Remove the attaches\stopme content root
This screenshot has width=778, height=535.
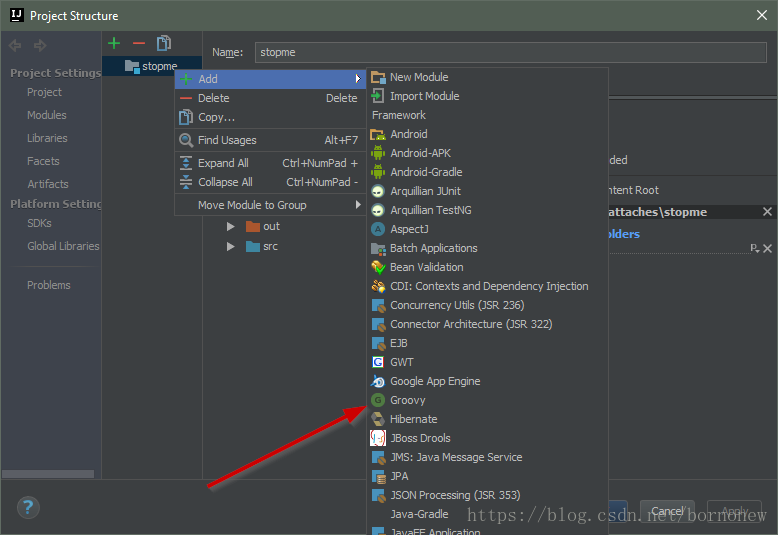point(767,212)
